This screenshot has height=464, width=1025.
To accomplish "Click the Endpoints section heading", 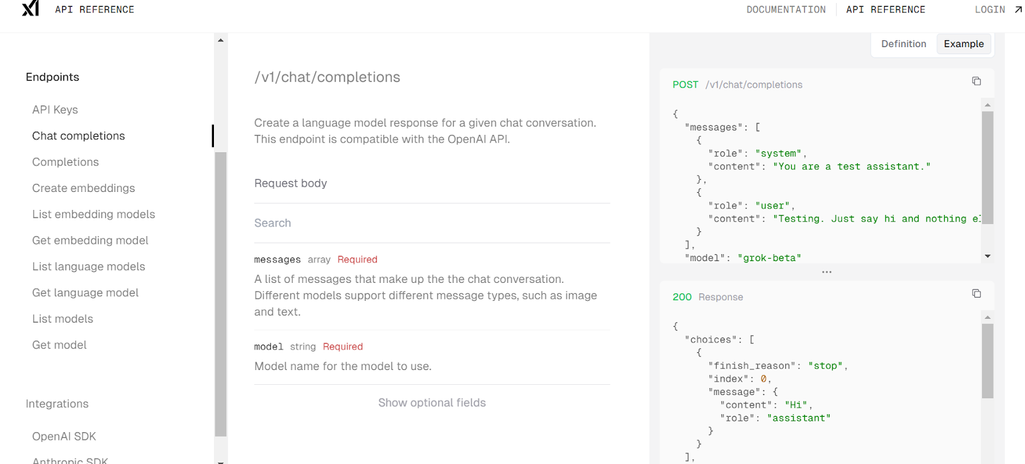I will (52, 77).
